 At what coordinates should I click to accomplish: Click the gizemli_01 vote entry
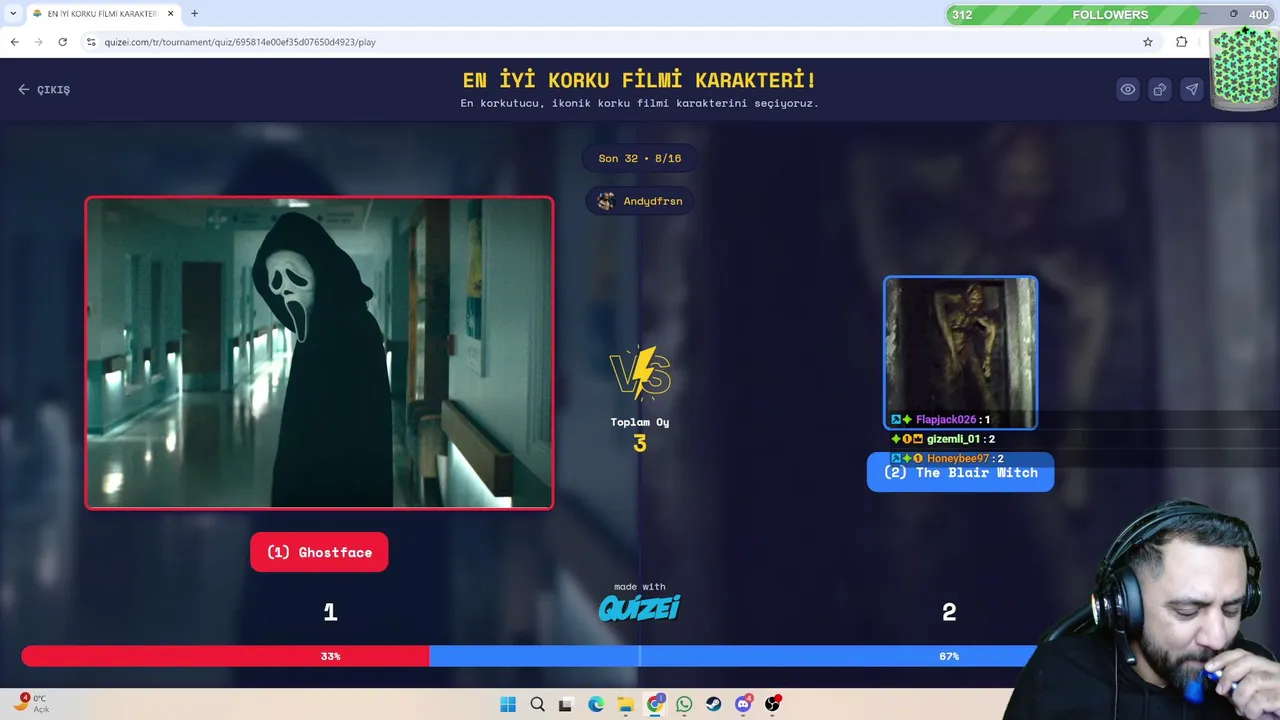pyautogui.click(x=943, y=439)
